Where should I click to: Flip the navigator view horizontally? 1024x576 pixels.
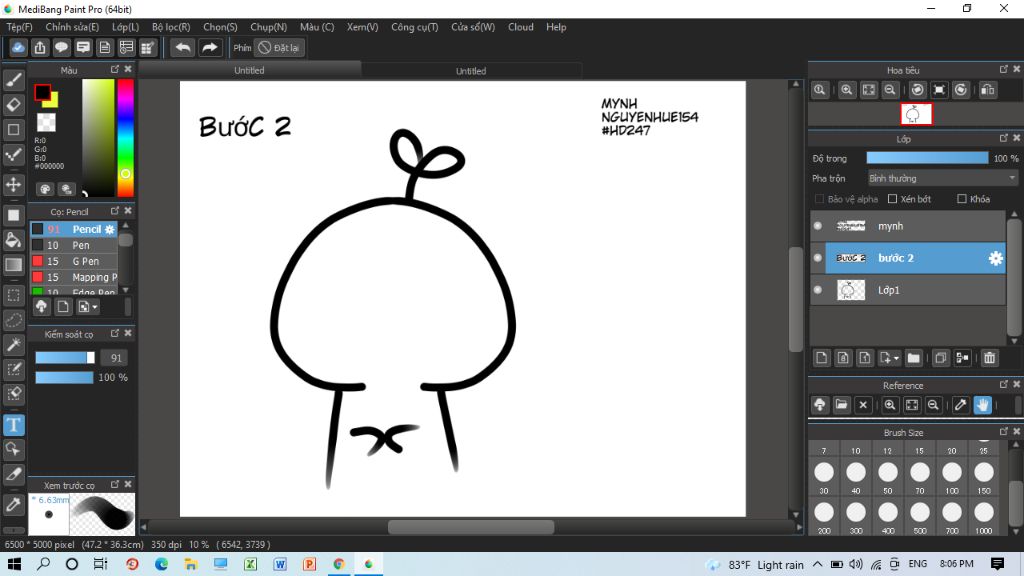tap(987, 90)
